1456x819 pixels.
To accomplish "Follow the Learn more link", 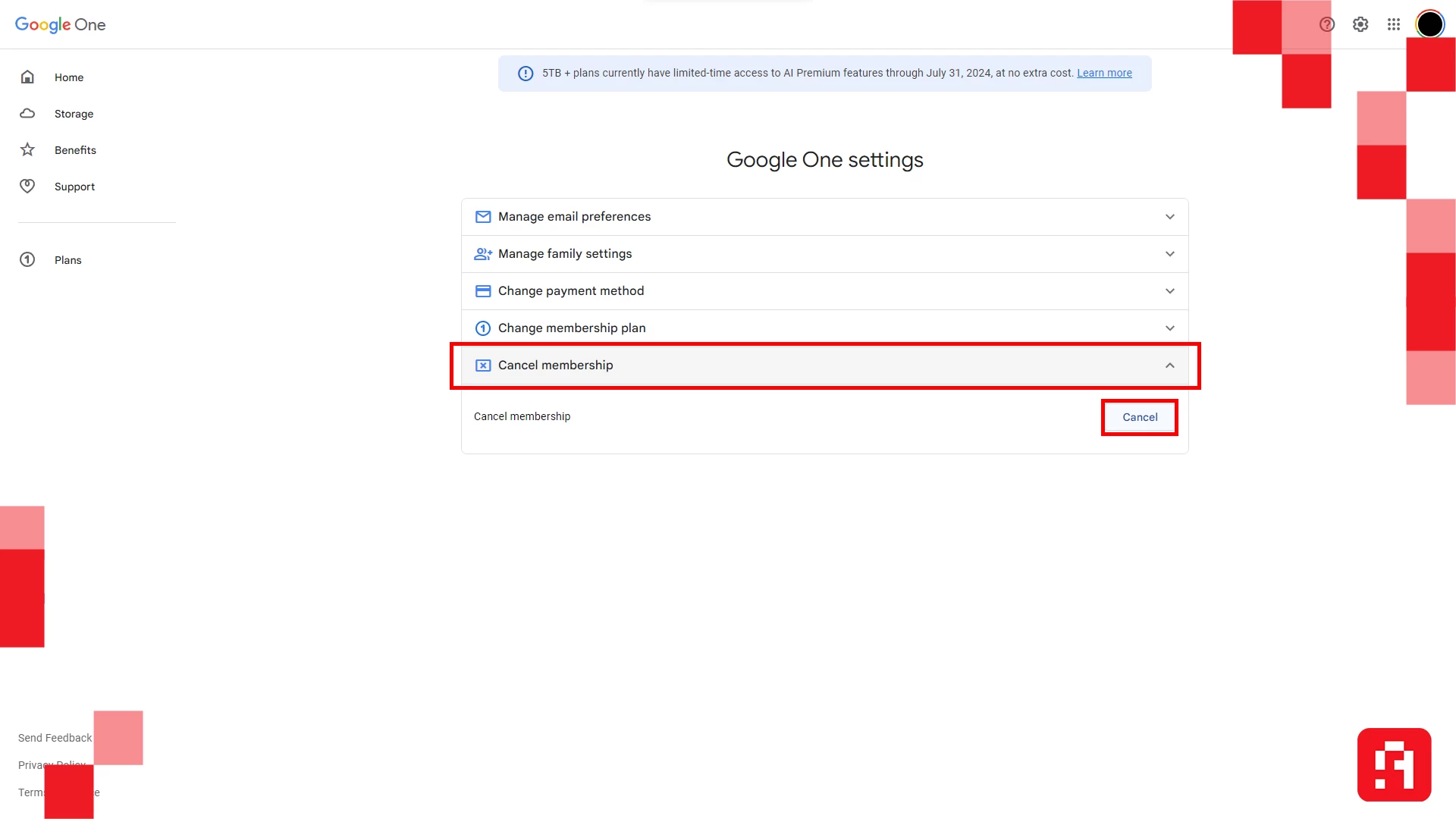I will 1104,73.
